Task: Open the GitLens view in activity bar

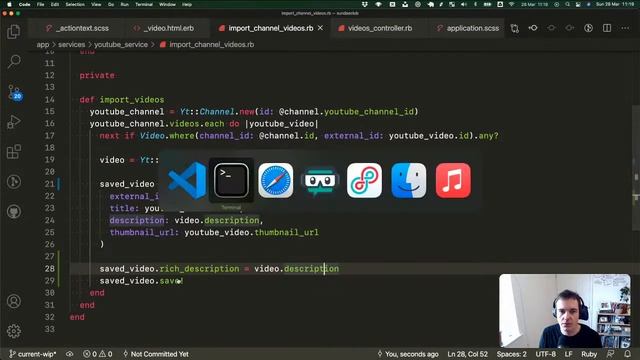Action: 13,182
